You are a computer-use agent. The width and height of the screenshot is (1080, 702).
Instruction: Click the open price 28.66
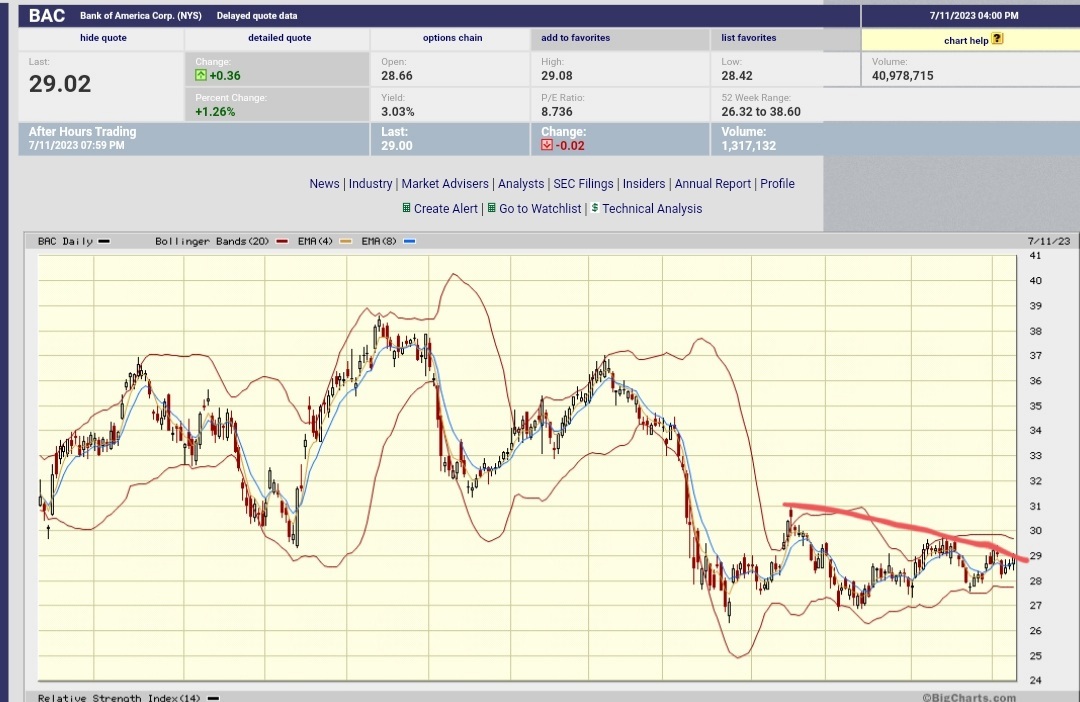point(397,76)
